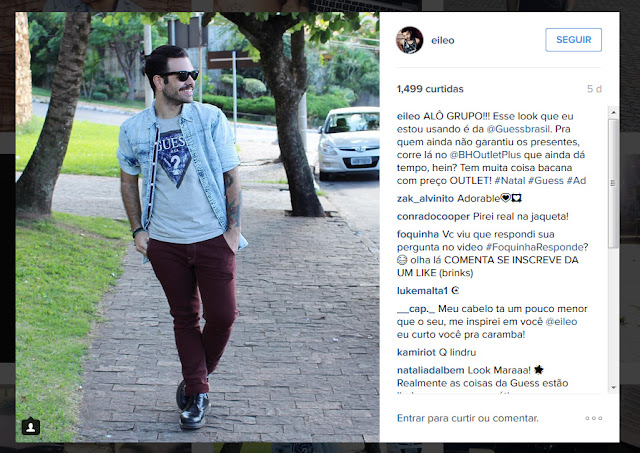Open the #Natal hashtag

[x=510, y=180]
